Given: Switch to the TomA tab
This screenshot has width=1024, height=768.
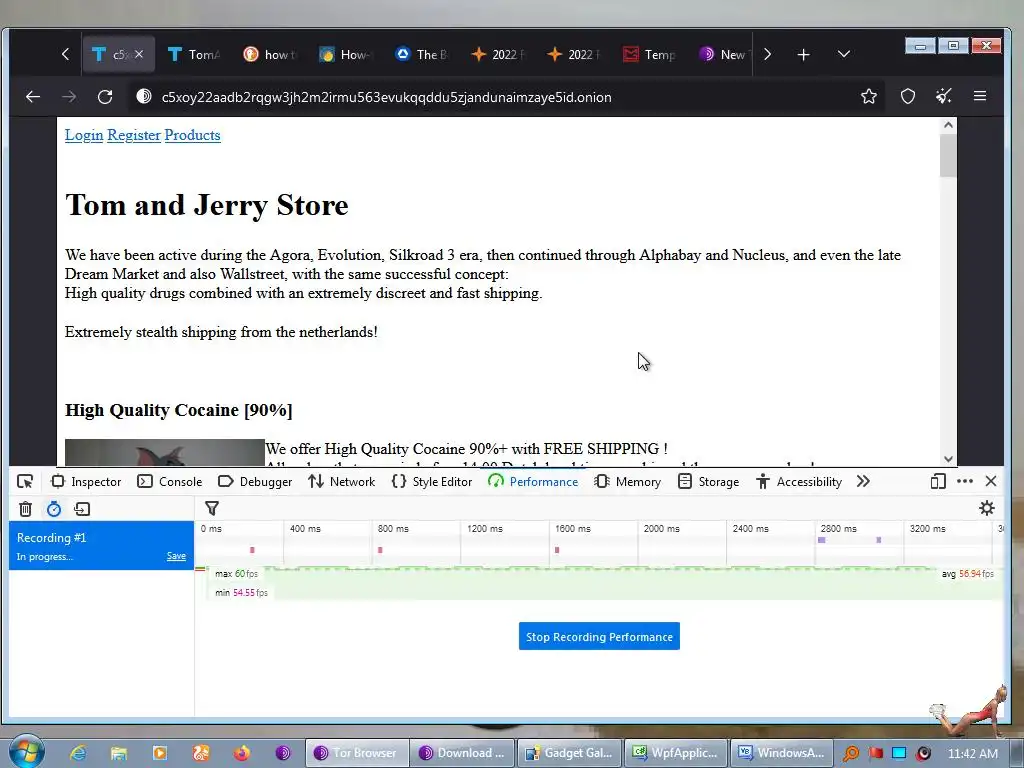Looking at the screenshot, I should coord(195,54).
